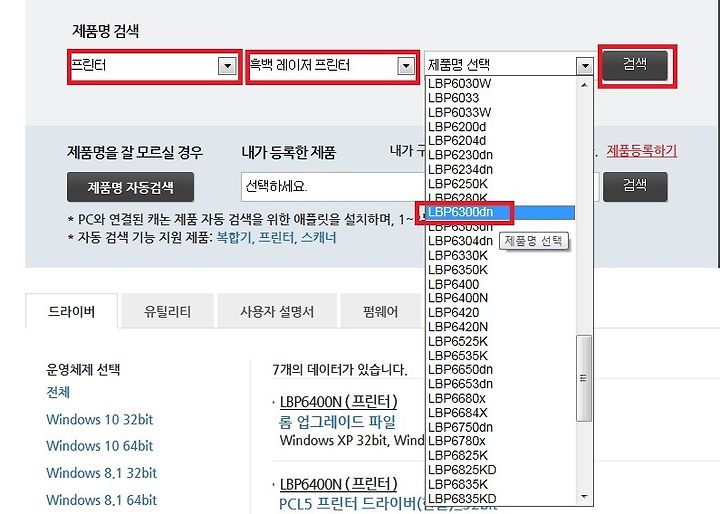This screenshot has height=514, width=720.
Task: Click the 프린터 supported product link
Action: [x=276, y=238]
